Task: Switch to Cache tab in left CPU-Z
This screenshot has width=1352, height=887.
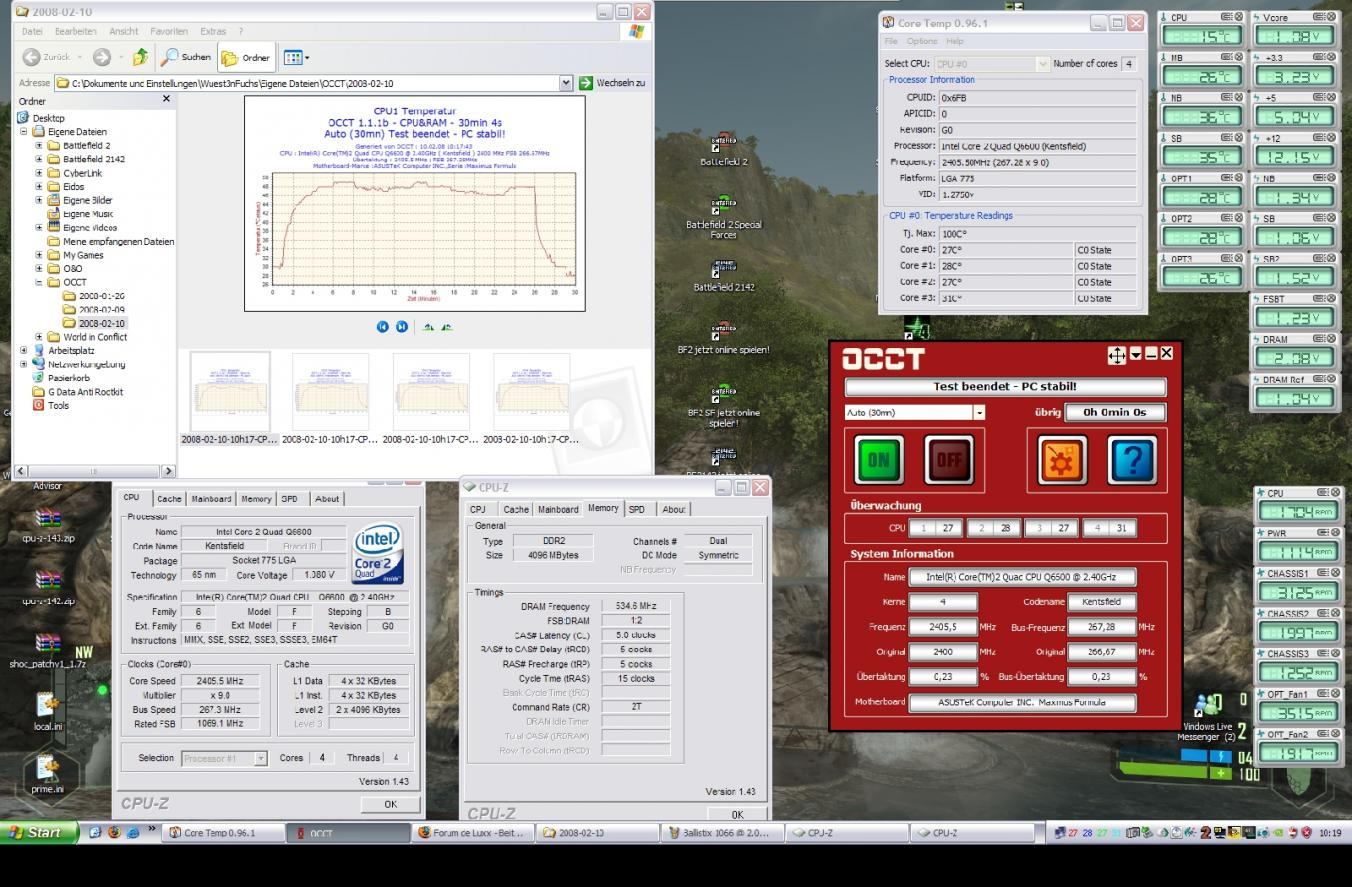Action: (169, 498)
